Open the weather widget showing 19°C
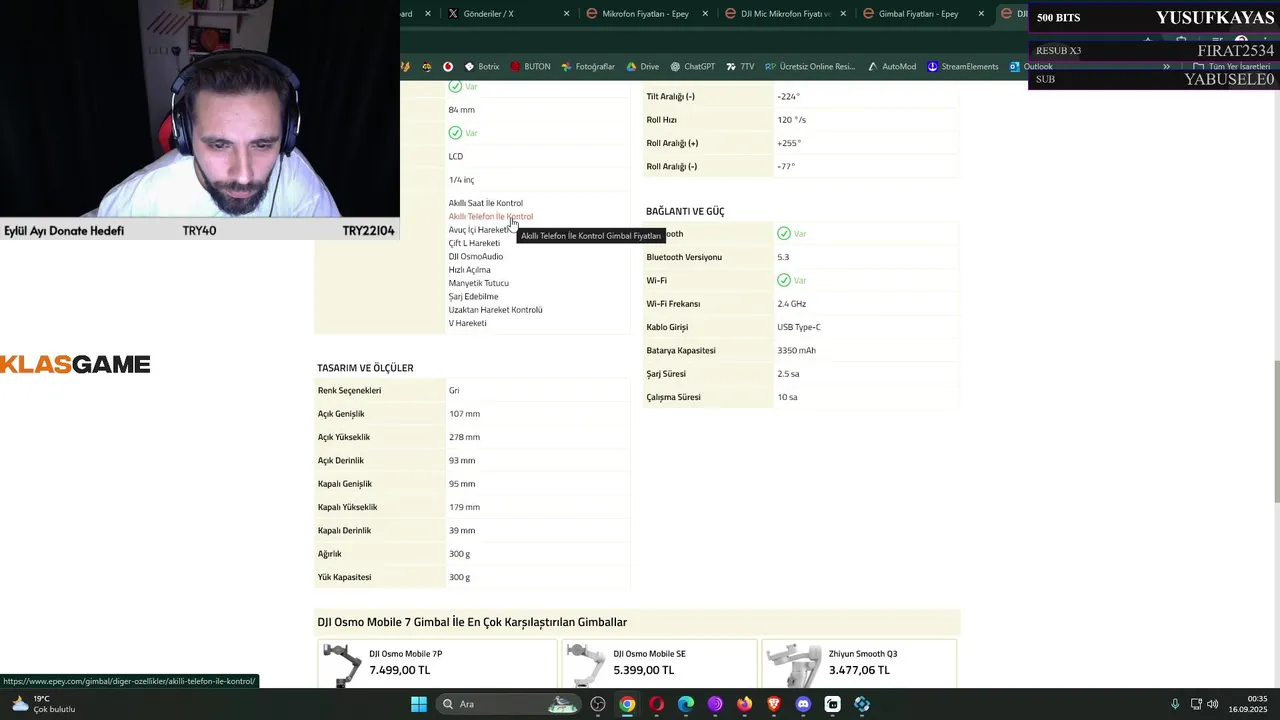Viewport: 1280px width, 720px height. point(43,704)
